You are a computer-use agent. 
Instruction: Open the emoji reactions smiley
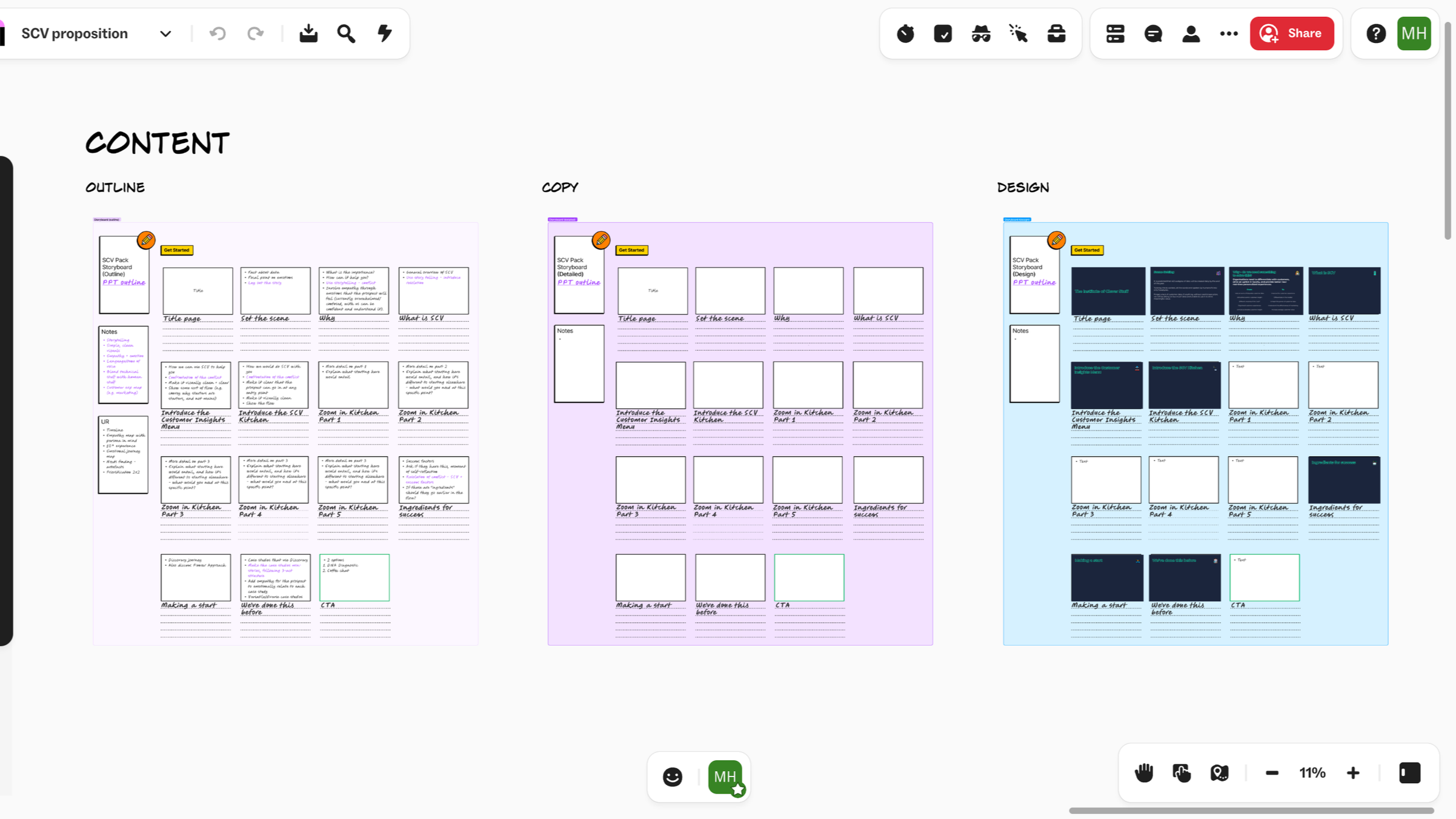pyautogui.click(x=673, y=777)
